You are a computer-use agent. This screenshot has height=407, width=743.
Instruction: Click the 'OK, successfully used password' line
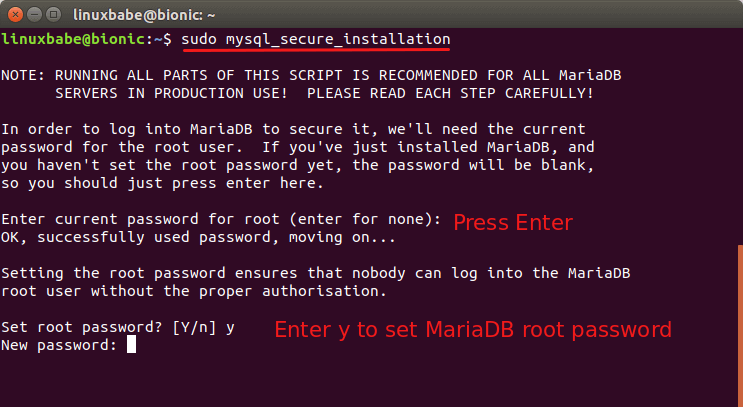200,237
